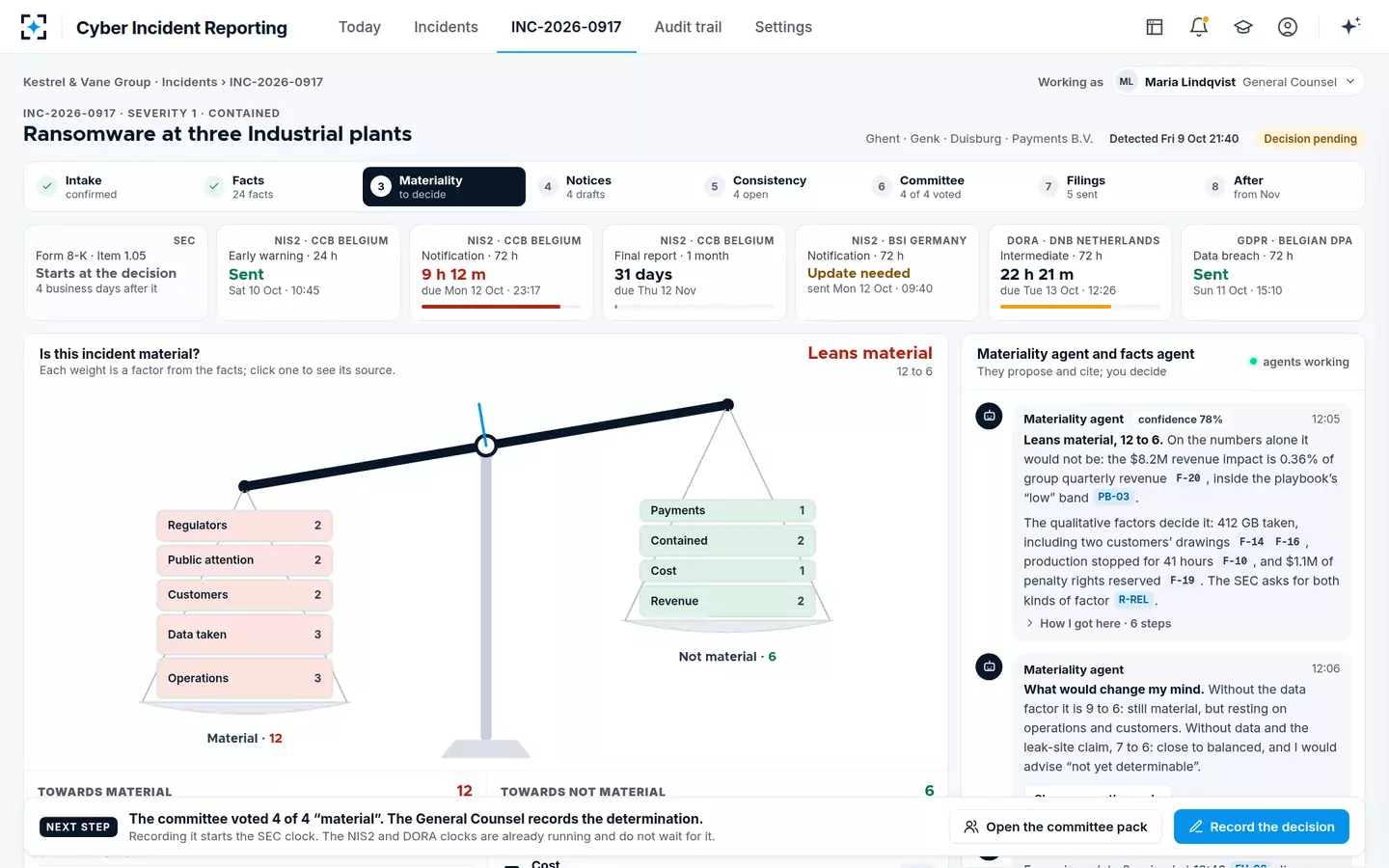Select the Contained weight block
The height and width of the screenshot is (868, 1389).
(727, 541)
